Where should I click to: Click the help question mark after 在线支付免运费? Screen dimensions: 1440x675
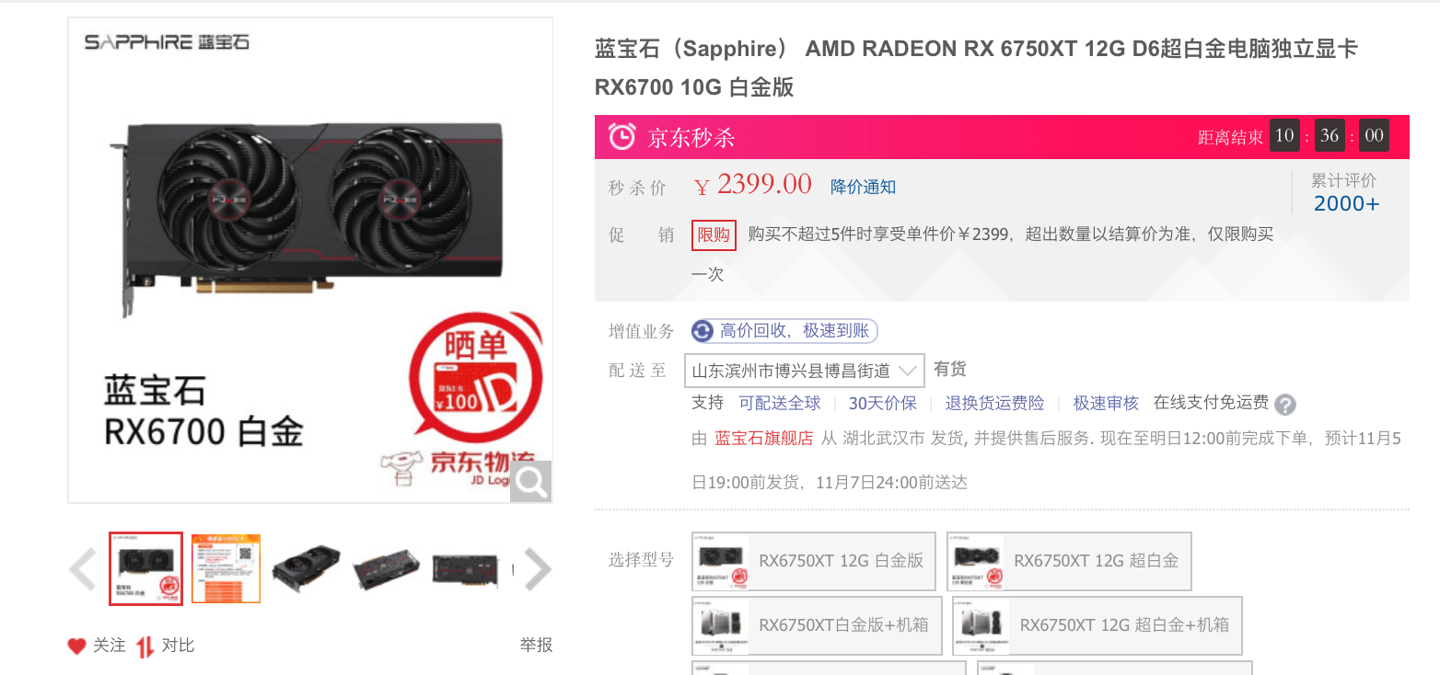[1286, 404]
